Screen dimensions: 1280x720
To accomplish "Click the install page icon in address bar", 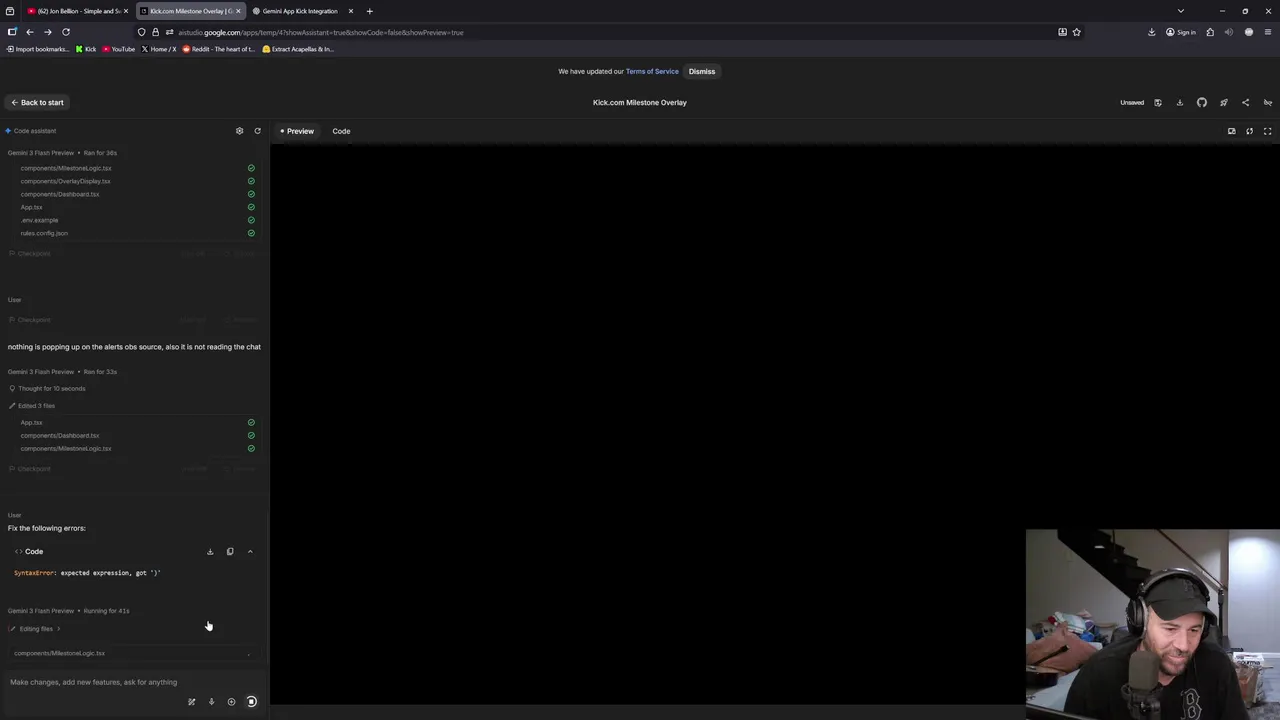I will coord(1062,32).
